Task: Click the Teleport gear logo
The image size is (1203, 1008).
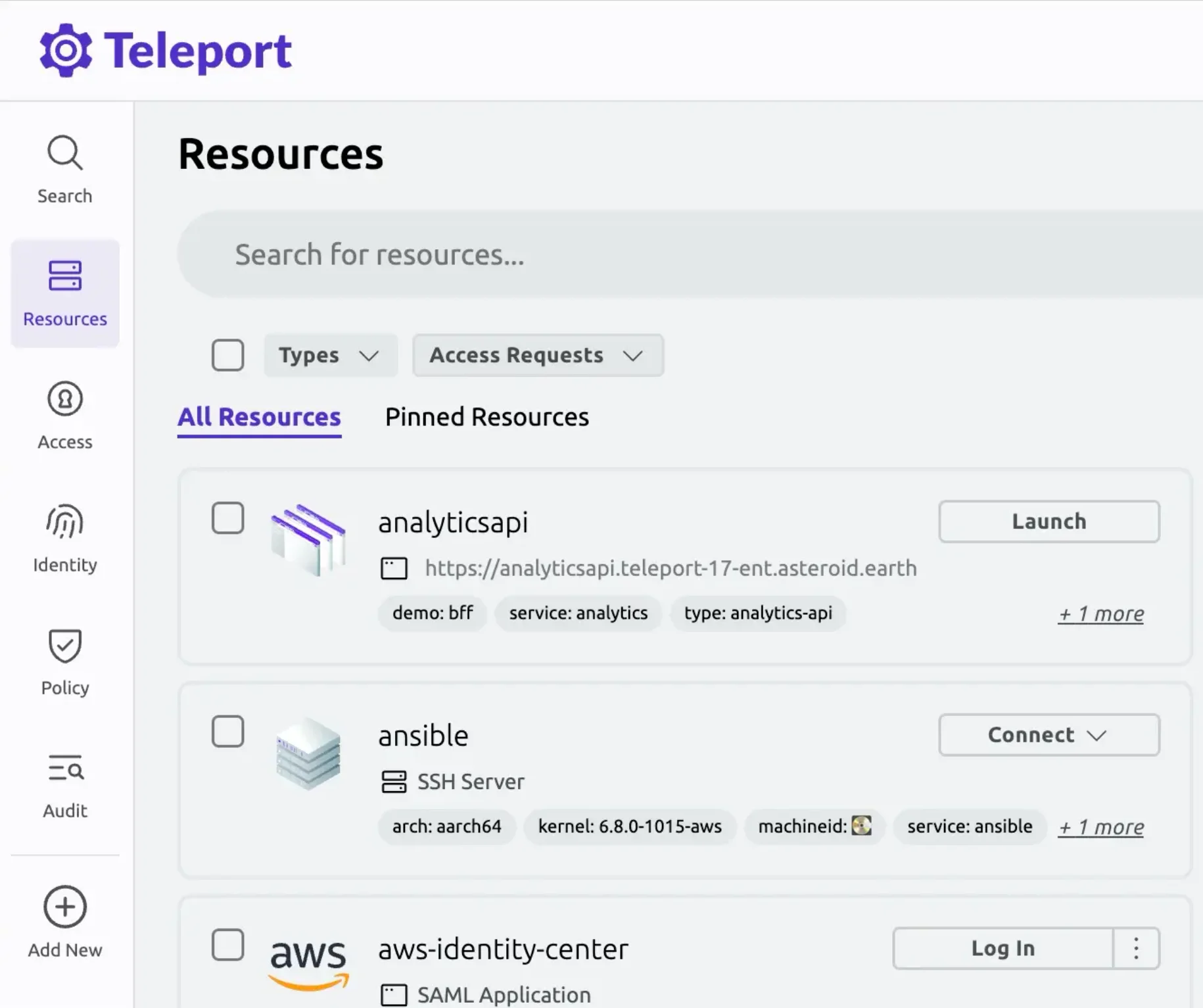Action: click(x=66, y=51)
